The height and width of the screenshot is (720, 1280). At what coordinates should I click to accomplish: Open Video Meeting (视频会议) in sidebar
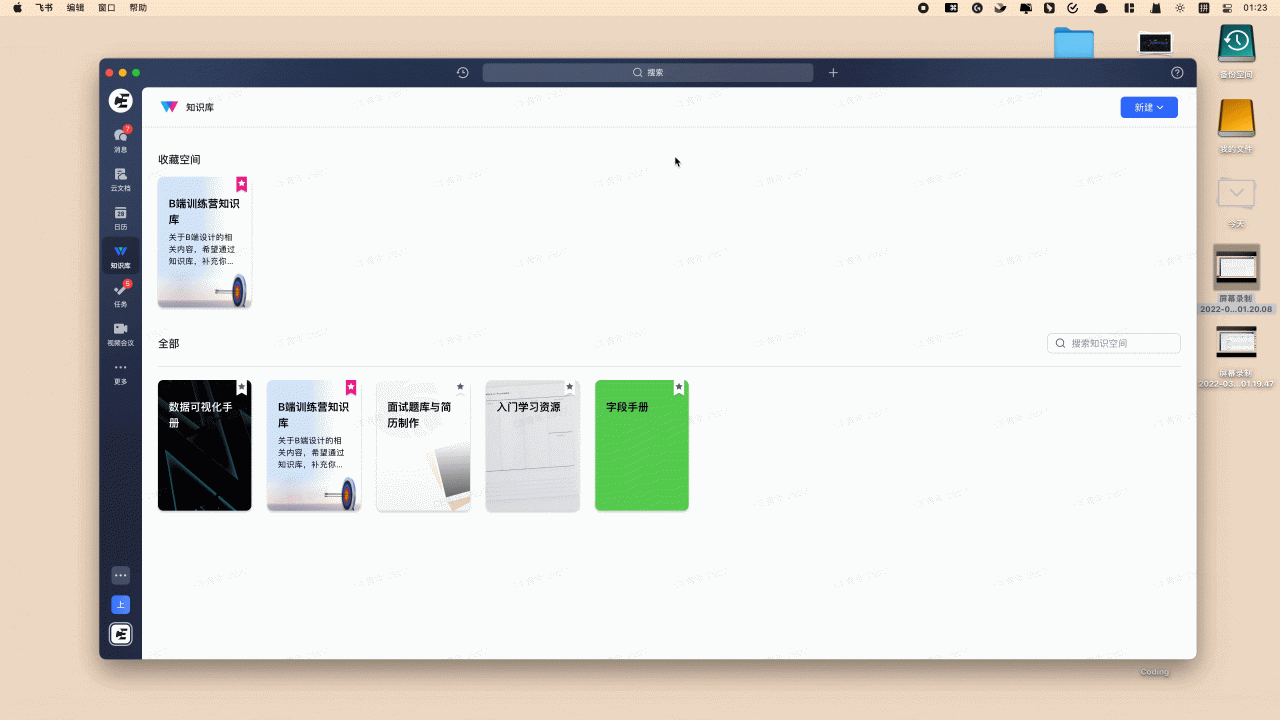pyautogui.click(x=120, y=333)
